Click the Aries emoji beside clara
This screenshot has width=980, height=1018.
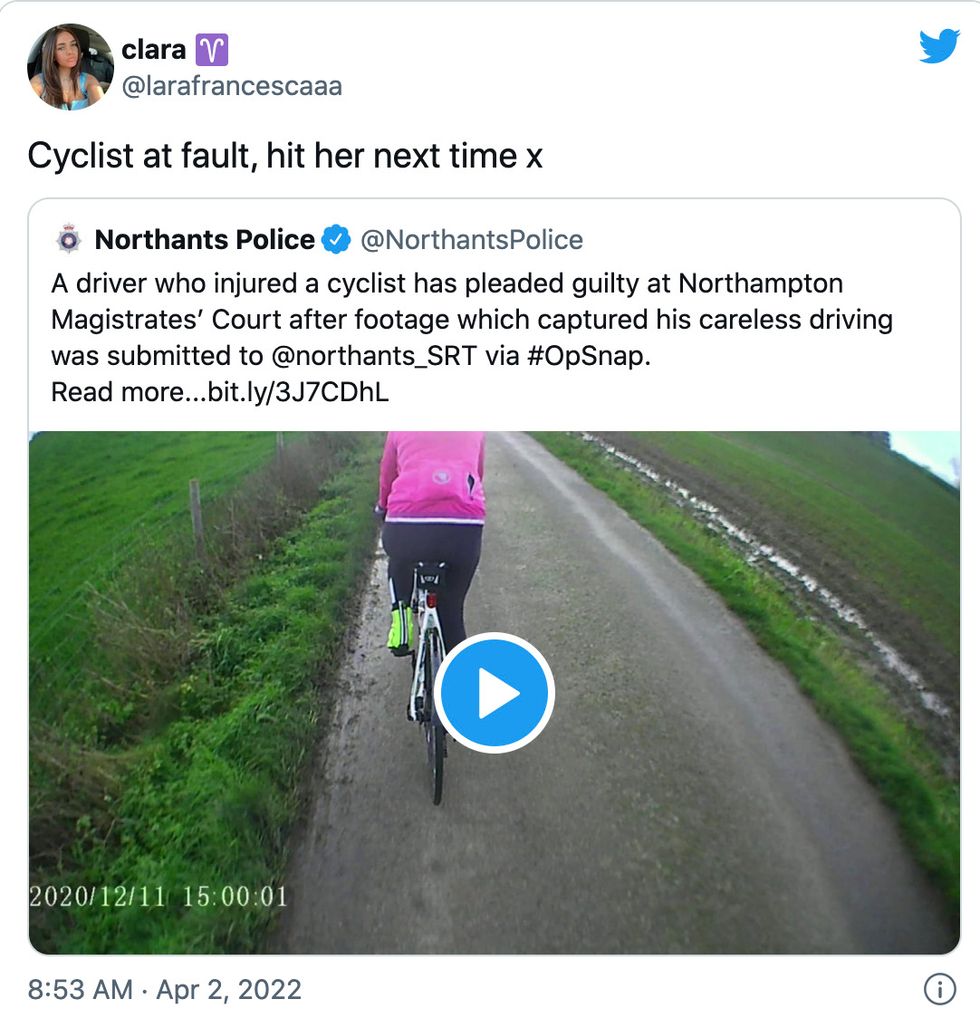coord(212,49)
